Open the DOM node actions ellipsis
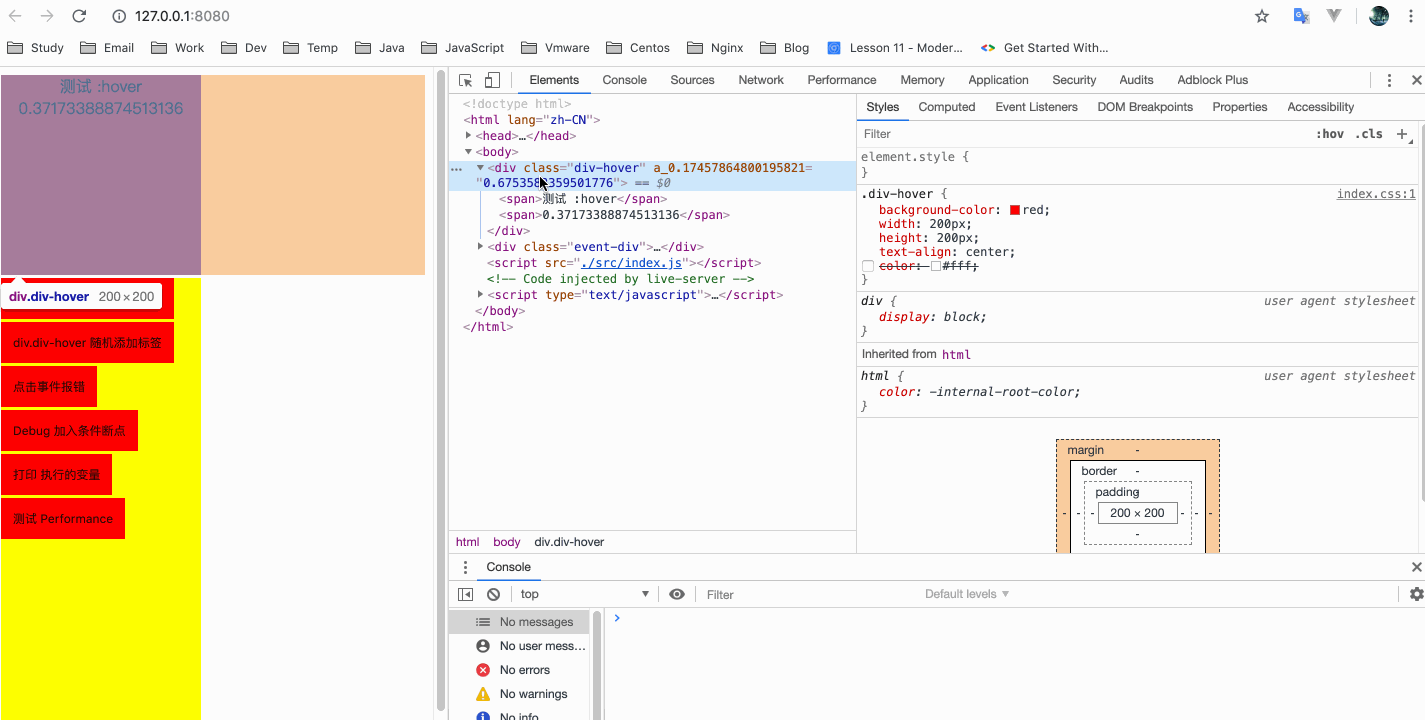The width and height of the screenshot is (1425, 720). pyautogui.click(x=457, y=169)
